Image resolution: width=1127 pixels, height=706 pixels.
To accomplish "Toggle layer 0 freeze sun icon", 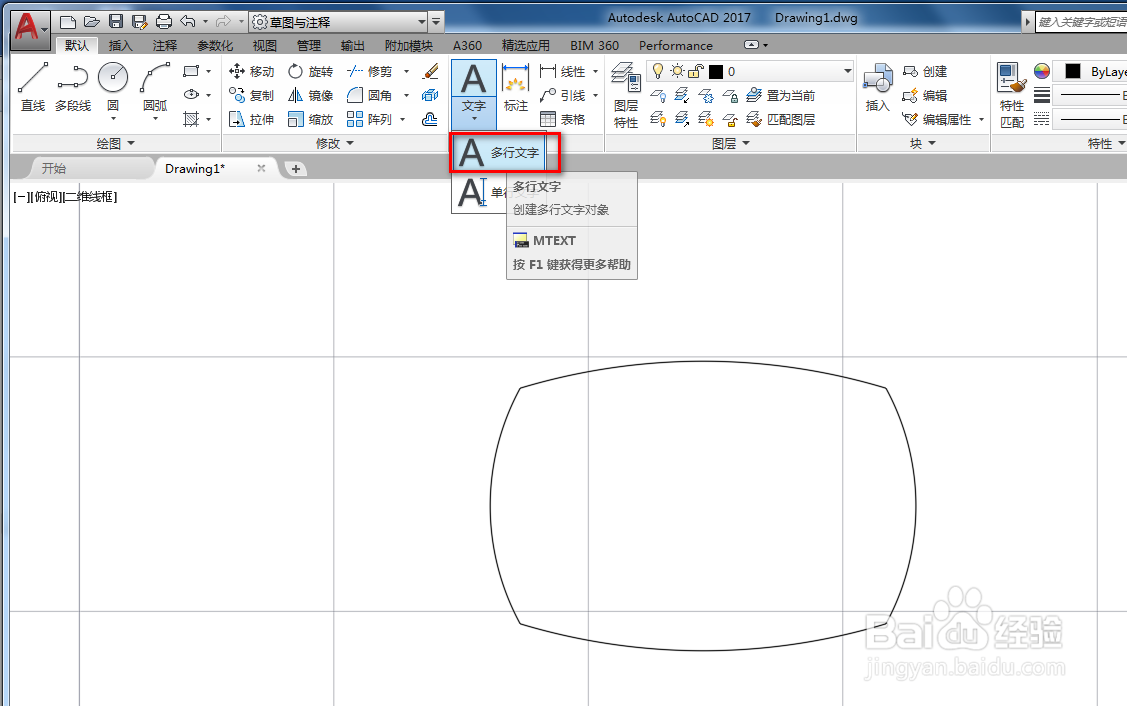I will (x=677, y=70).
